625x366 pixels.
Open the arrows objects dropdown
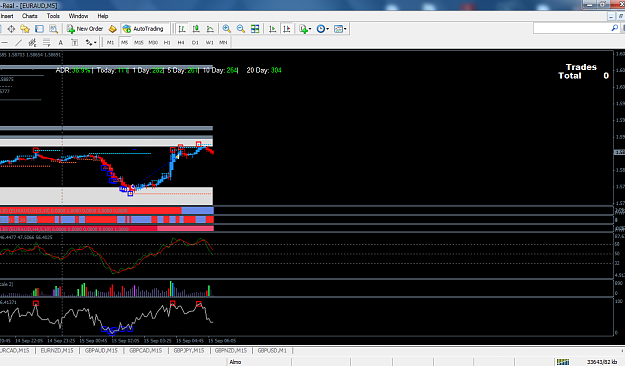[x=90, y=42]
